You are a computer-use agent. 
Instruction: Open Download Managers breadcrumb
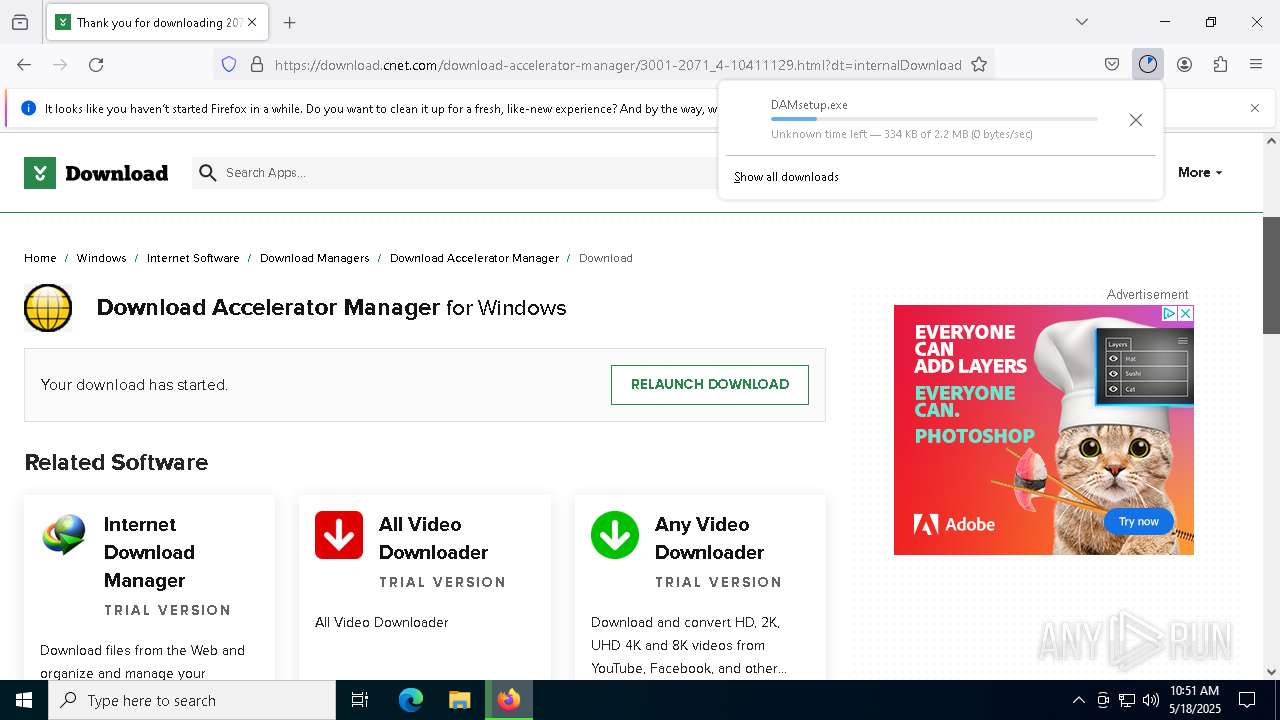point(314,258)
